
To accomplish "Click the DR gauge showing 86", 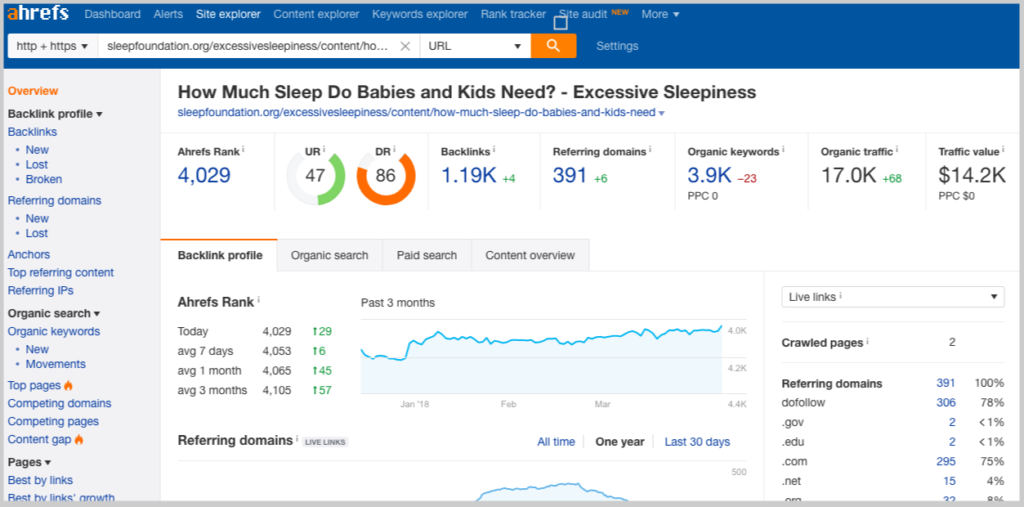I will pos(386,177).
